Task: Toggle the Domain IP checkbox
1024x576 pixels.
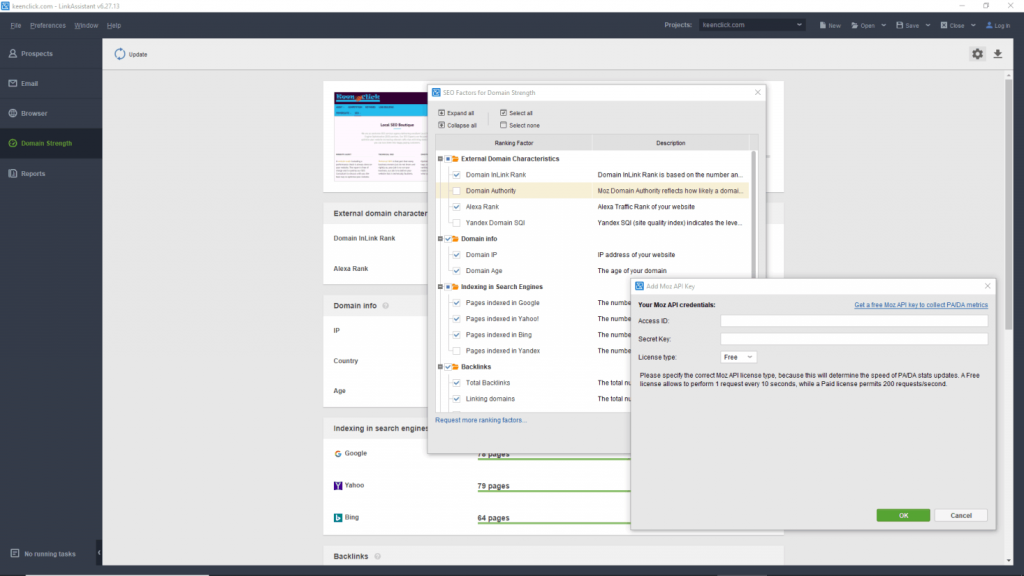Action: (456, 255)
